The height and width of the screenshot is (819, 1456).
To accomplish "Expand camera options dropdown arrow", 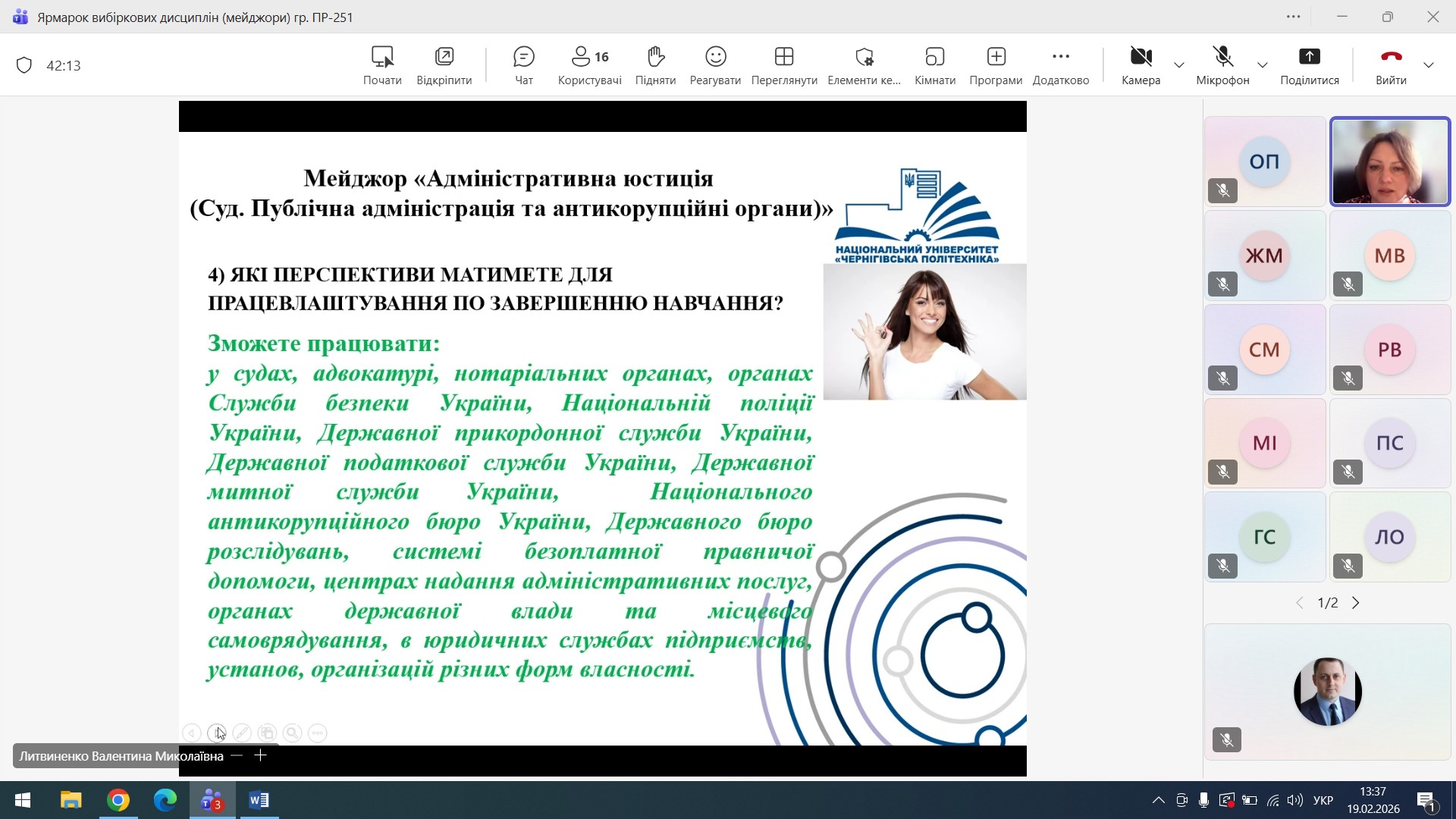I will coord(1179,65).
